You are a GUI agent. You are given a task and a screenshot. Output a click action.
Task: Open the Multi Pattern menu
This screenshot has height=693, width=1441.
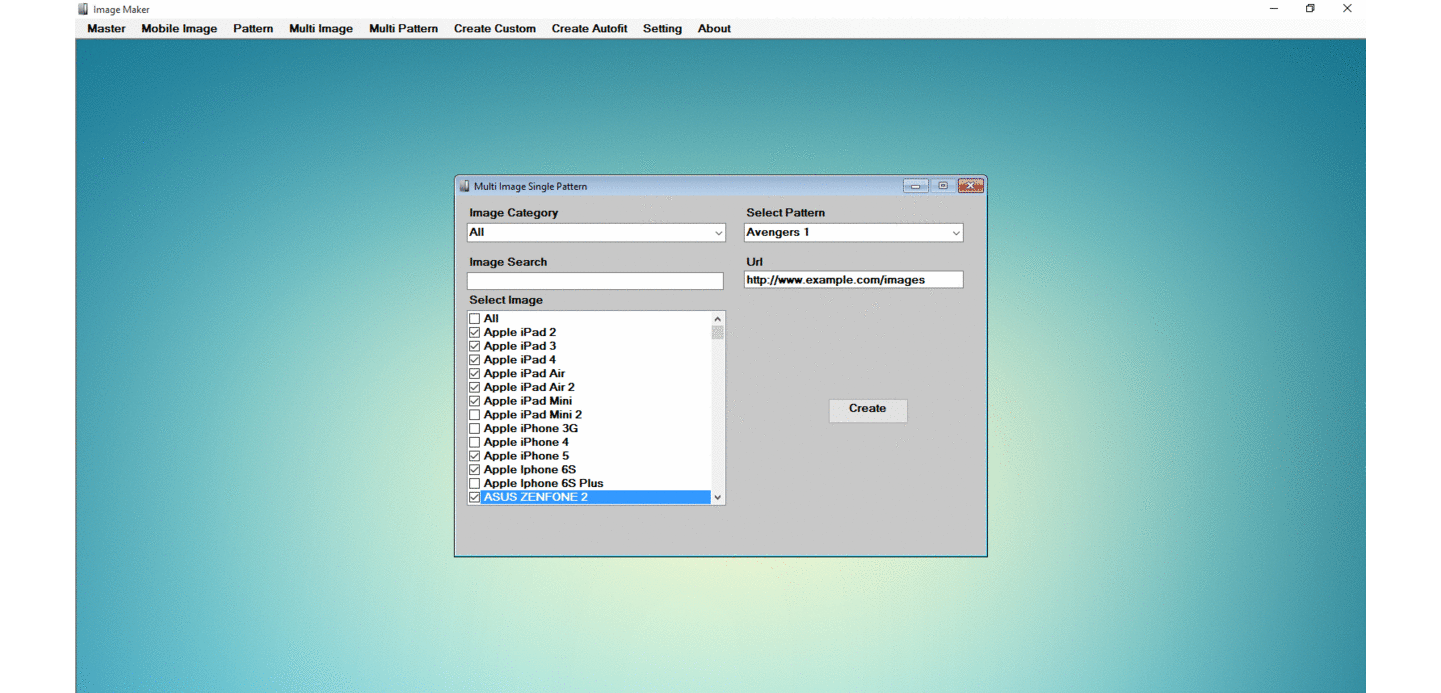coord(403,29)
